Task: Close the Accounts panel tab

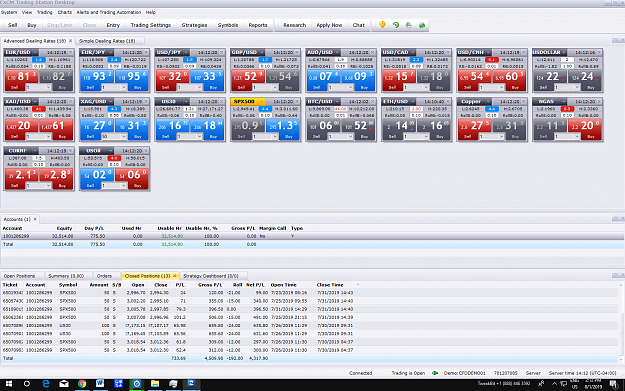Action: [35, 219]
